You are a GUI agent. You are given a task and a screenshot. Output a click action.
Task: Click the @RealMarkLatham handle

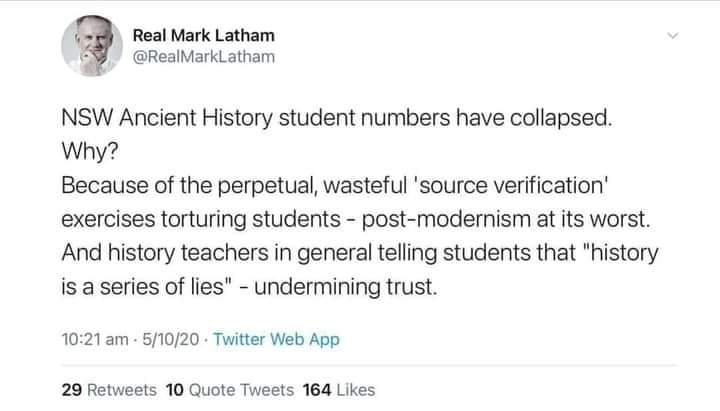[203, 58]
